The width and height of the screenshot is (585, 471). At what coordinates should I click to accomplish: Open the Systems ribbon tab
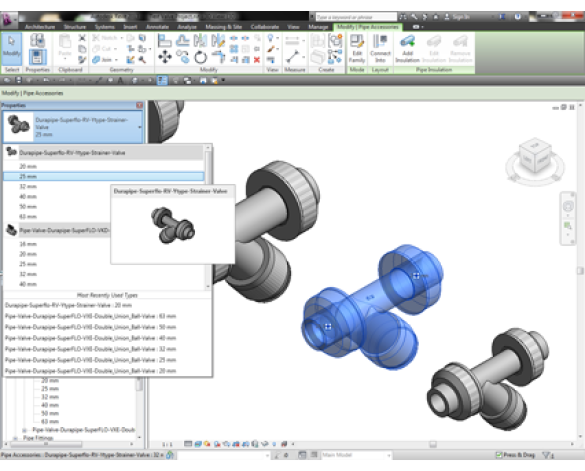(x=104, y=27)
